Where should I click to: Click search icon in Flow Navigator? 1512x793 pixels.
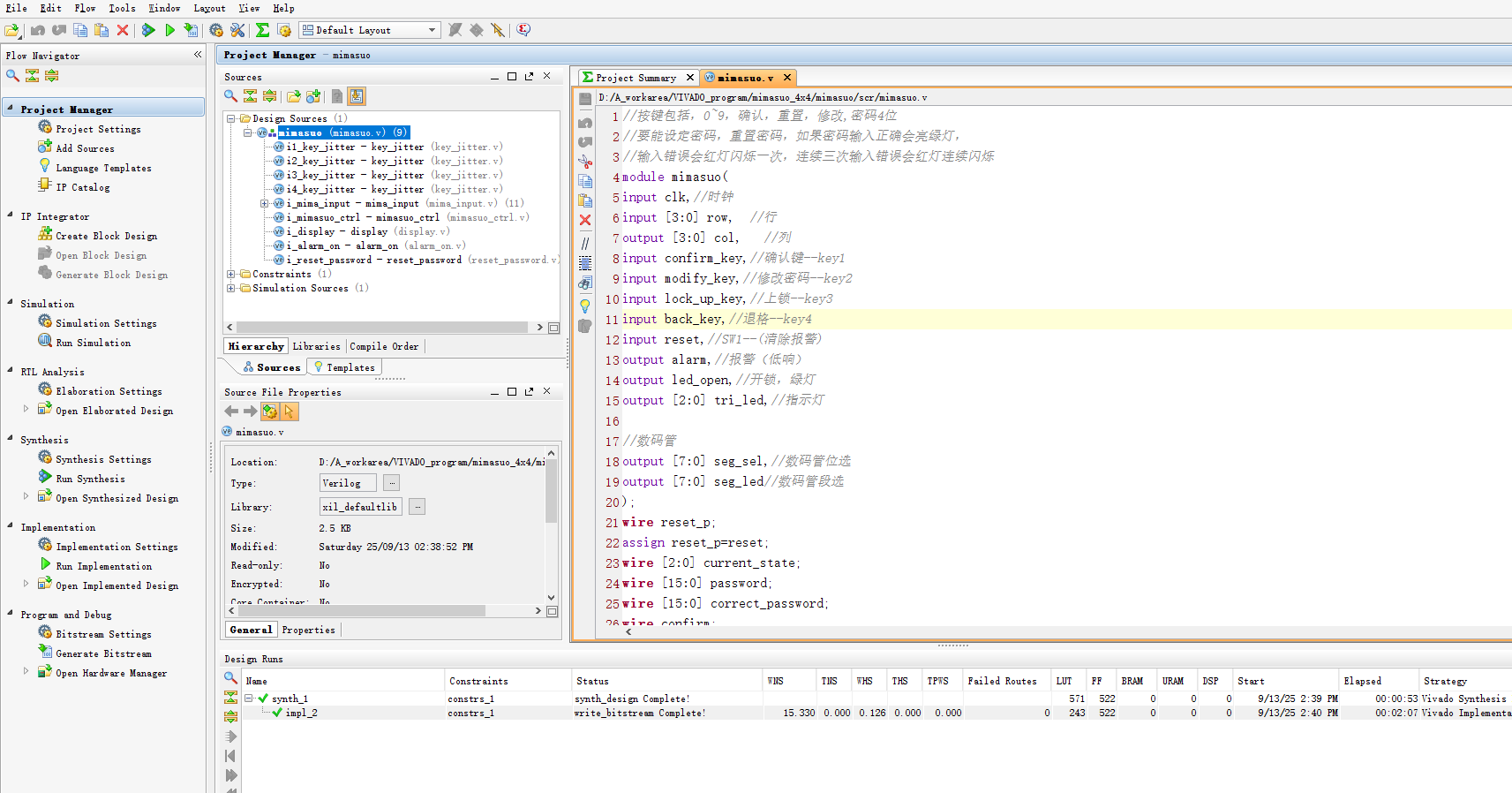point(12,76)
